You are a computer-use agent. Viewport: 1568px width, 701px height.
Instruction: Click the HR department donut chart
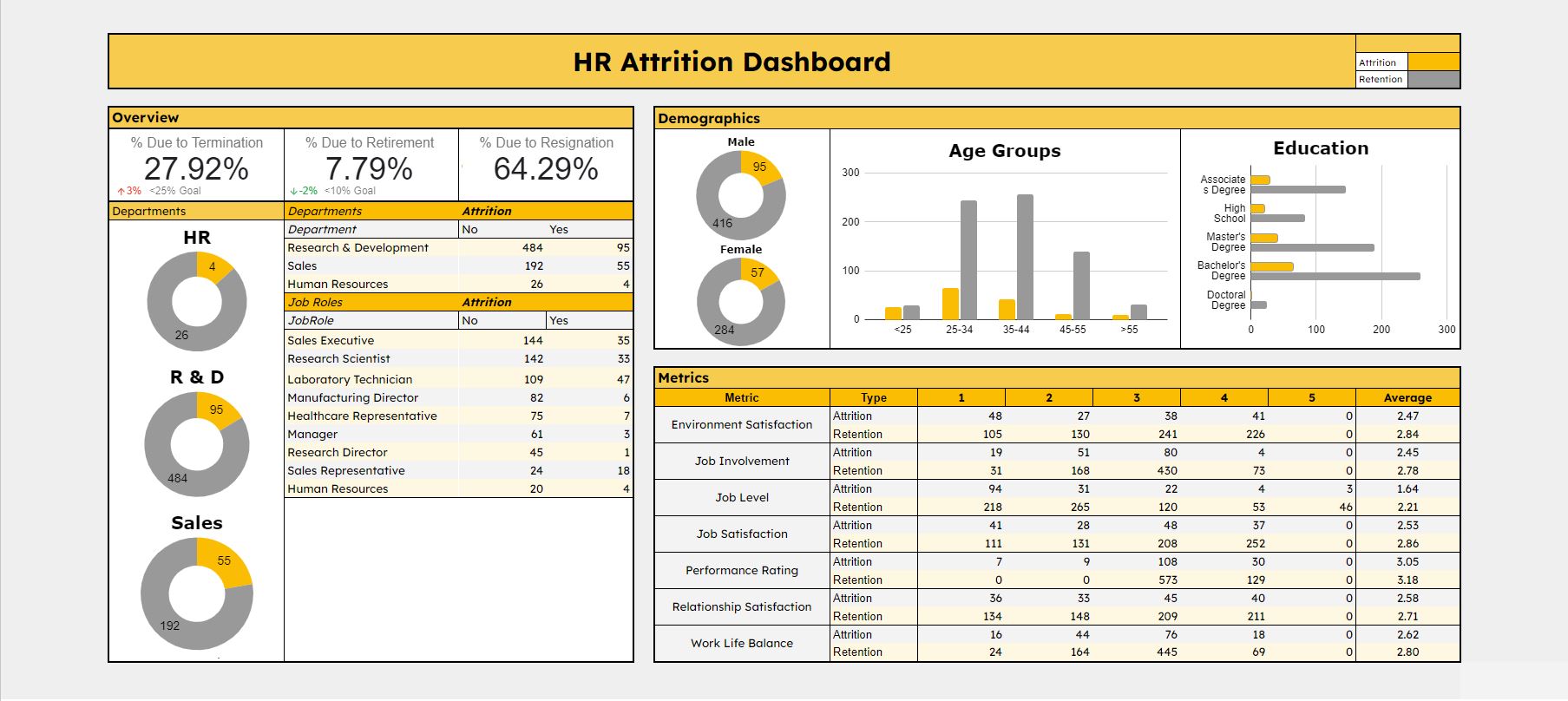pyautogui.click(x=197, y=301)
